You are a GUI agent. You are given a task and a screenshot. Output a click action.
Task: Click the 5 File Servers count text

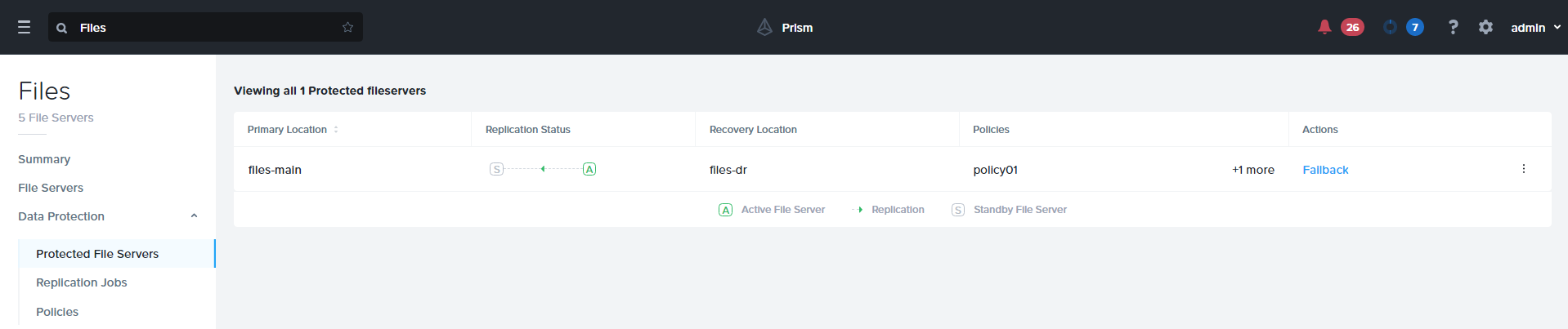click(56, 118)
